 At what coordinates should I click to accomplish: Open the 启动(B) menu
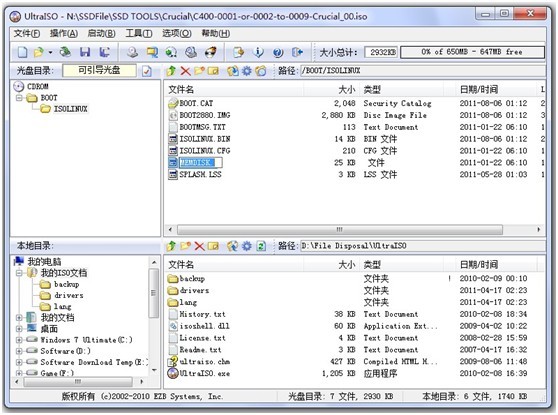[x=101, y=33]
